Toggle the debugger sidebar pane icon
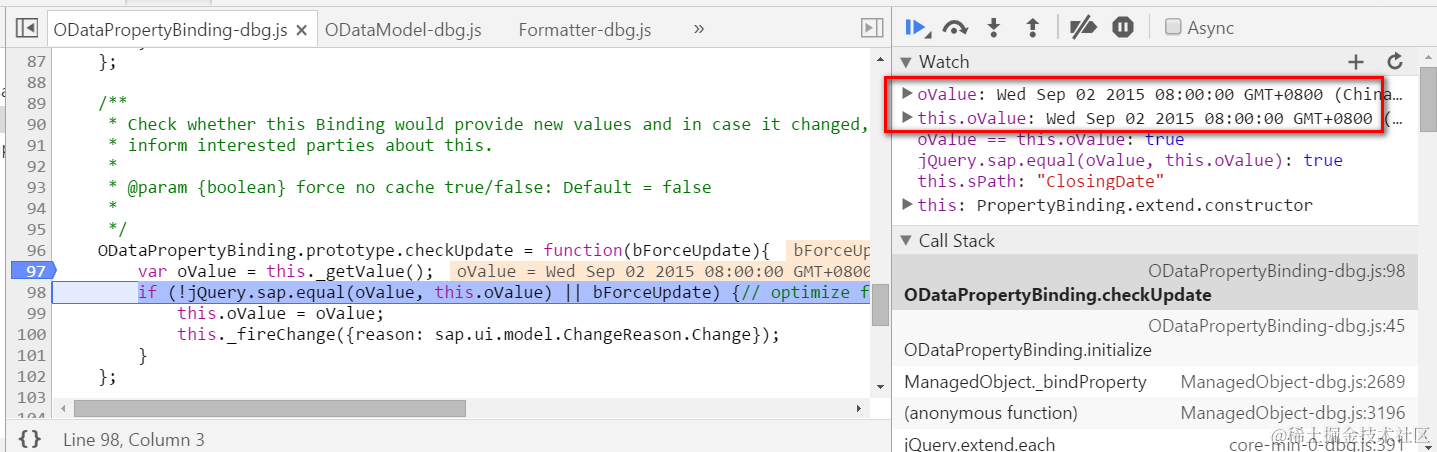The height and width of the screenshot is (452, 1437). [873, 29]
